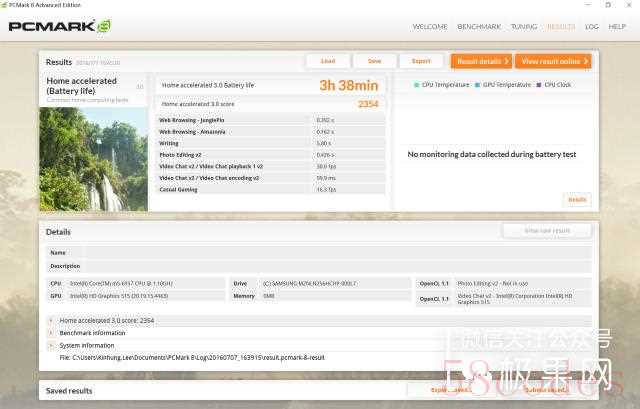
Task: Click the PCMark 8 logo
Action: click(x=59, y=26)
